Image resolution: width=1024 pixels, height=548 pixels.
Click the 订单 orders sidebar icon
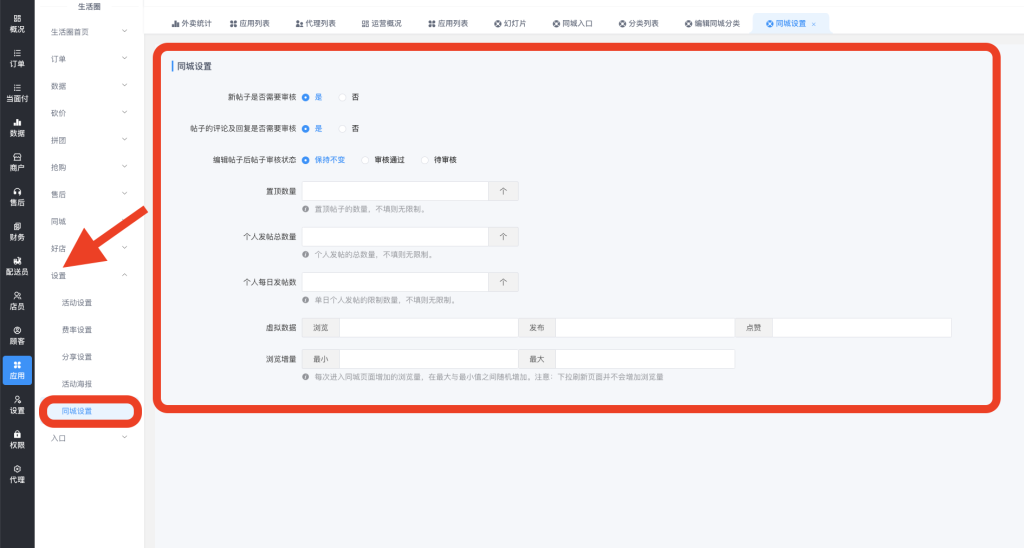[17, 58]
